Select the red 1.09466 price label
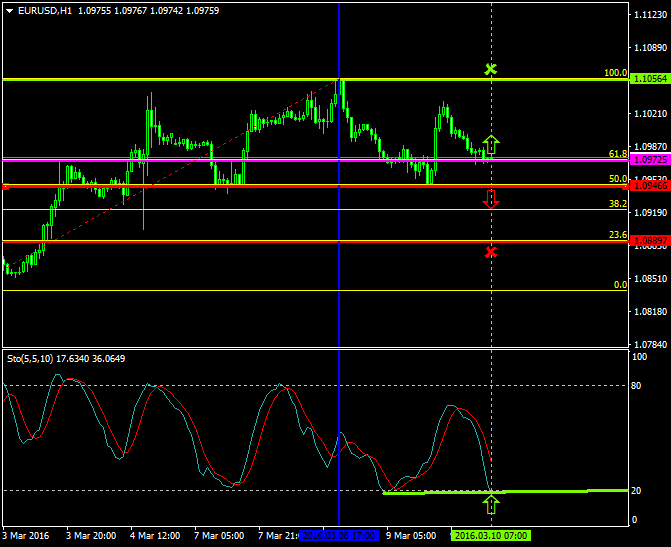671x547 pixels. tap(648, 186)
